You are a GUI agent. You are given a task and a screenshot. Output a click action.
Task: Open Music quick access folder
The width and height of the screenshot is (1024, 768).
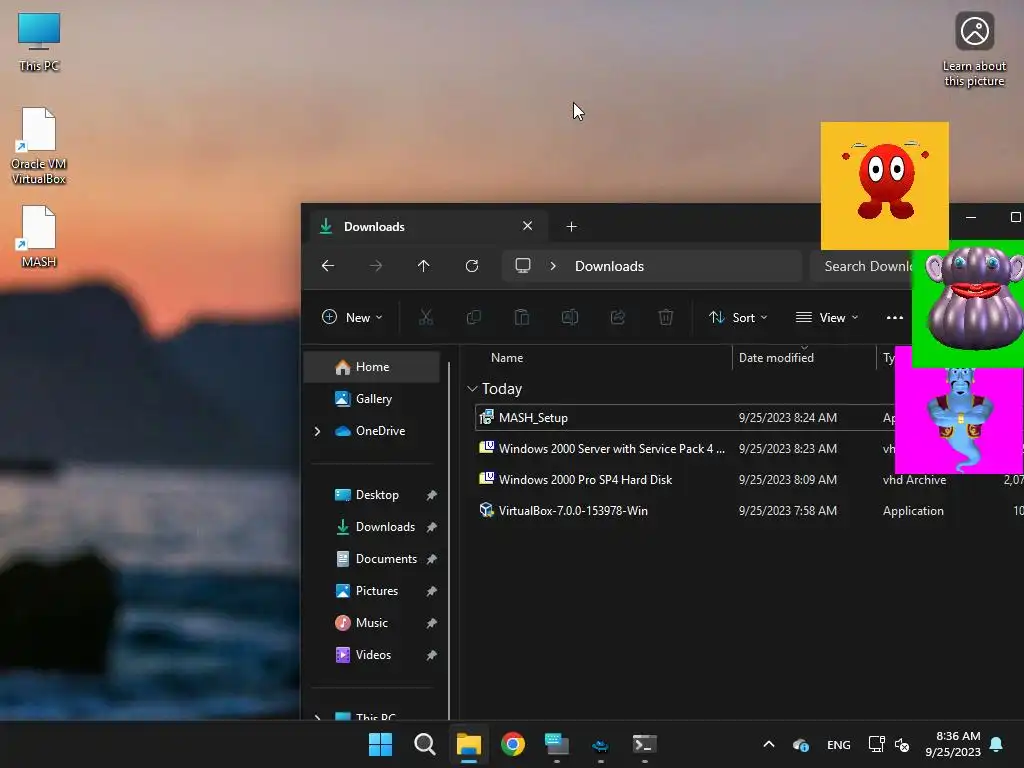[372, 623]
